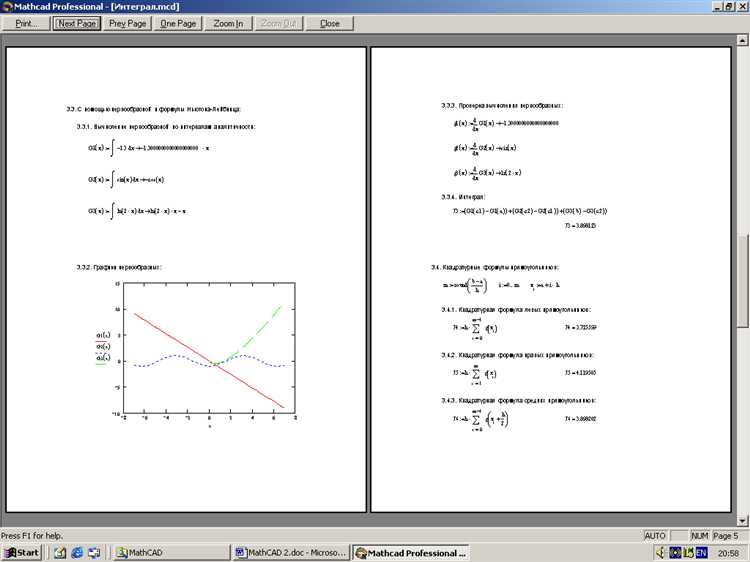Close the print preview with Close button
This screenshot has height=562, width=750.
coord(330,23)
